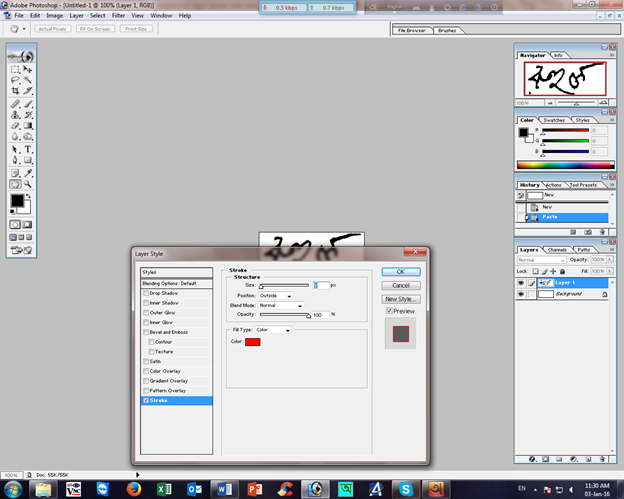Switch to the Channels tab

(558, 249)
